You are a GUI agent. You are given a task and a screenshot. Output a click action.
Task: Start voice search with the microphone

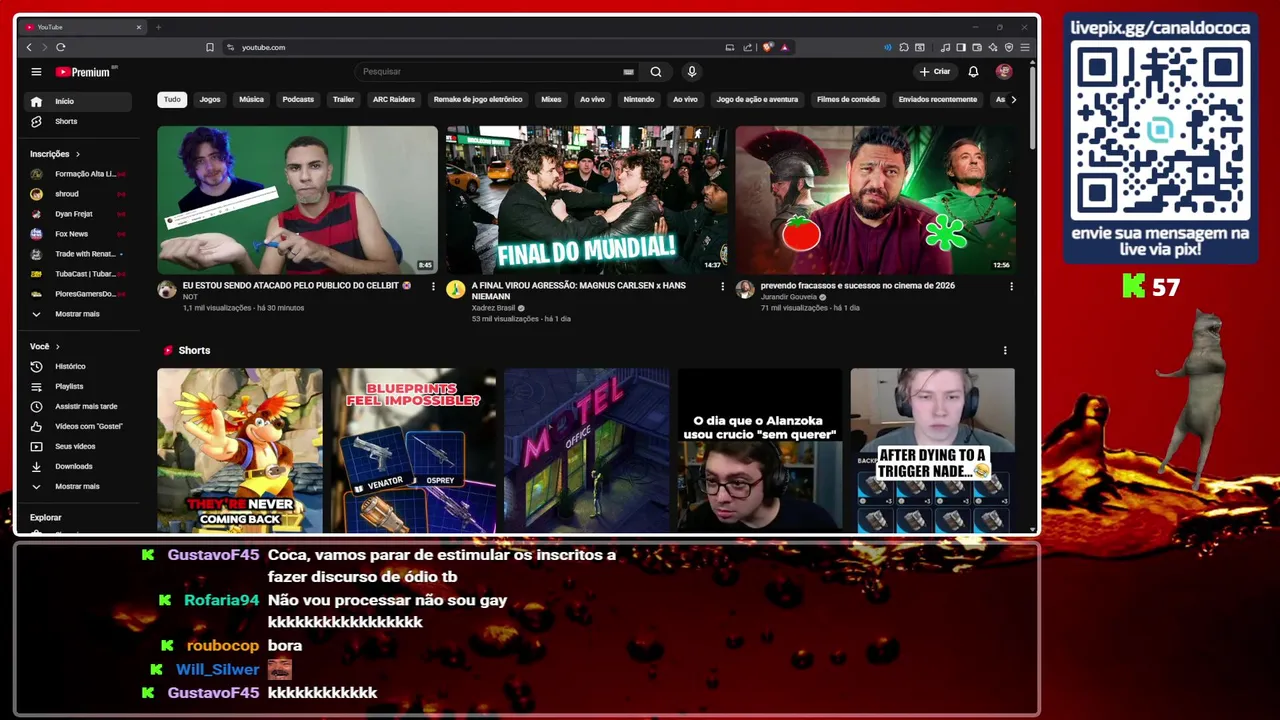pyautogui.click(x=691, y=72)
